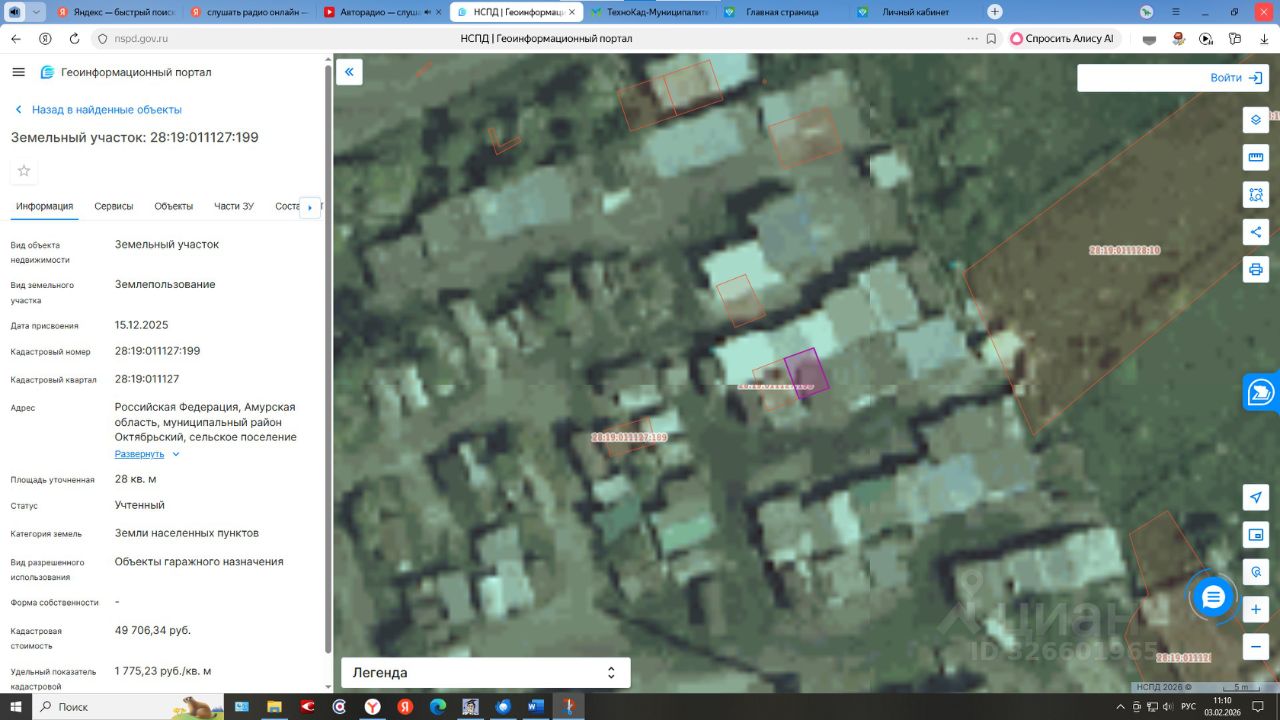
Task: Open Геоинформационный портал home logo
Action: (x=126, y=72)
